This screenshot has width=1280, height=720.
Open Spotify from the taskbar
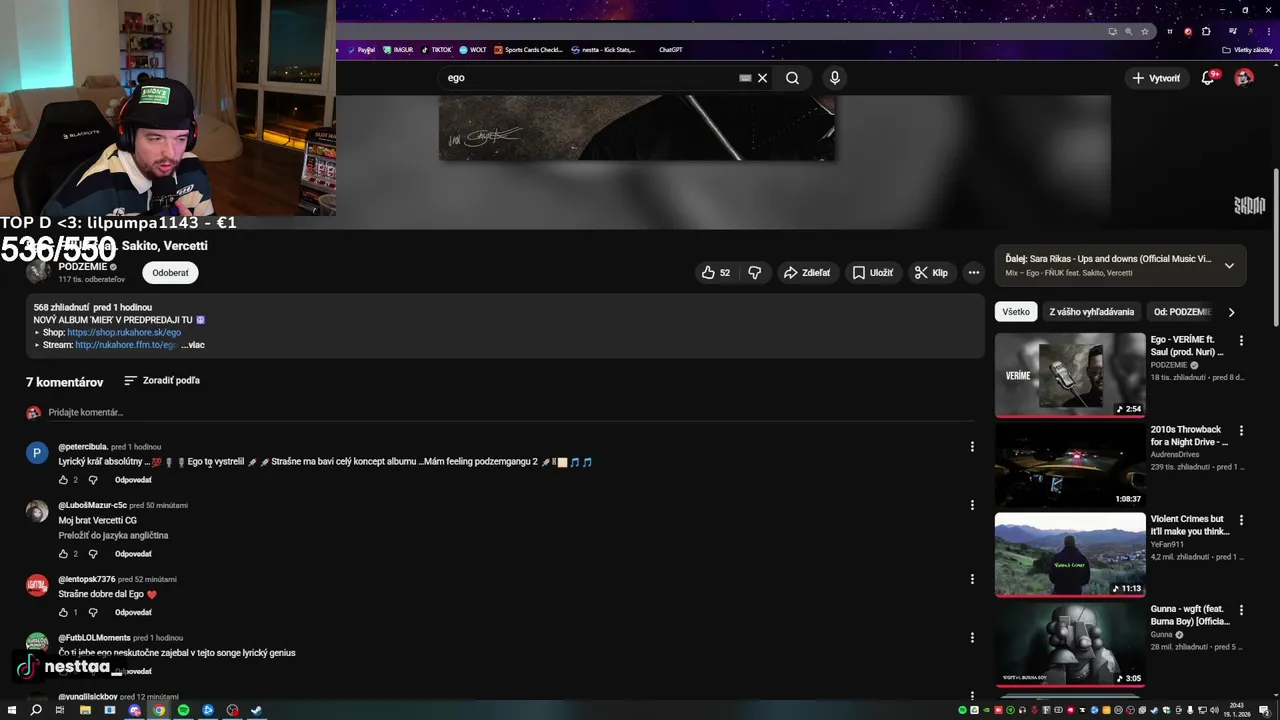tap(183, 710)
